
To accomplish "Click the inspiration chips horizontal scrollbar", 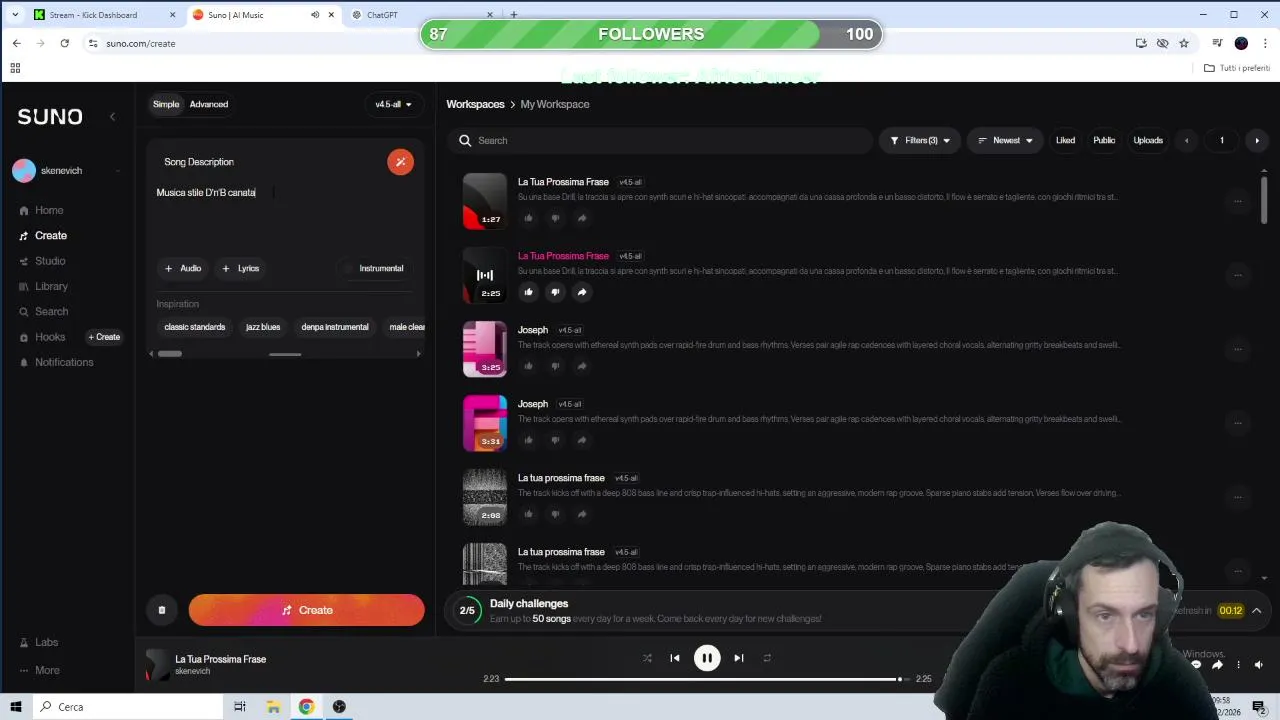I will click(x=170, y=353).
